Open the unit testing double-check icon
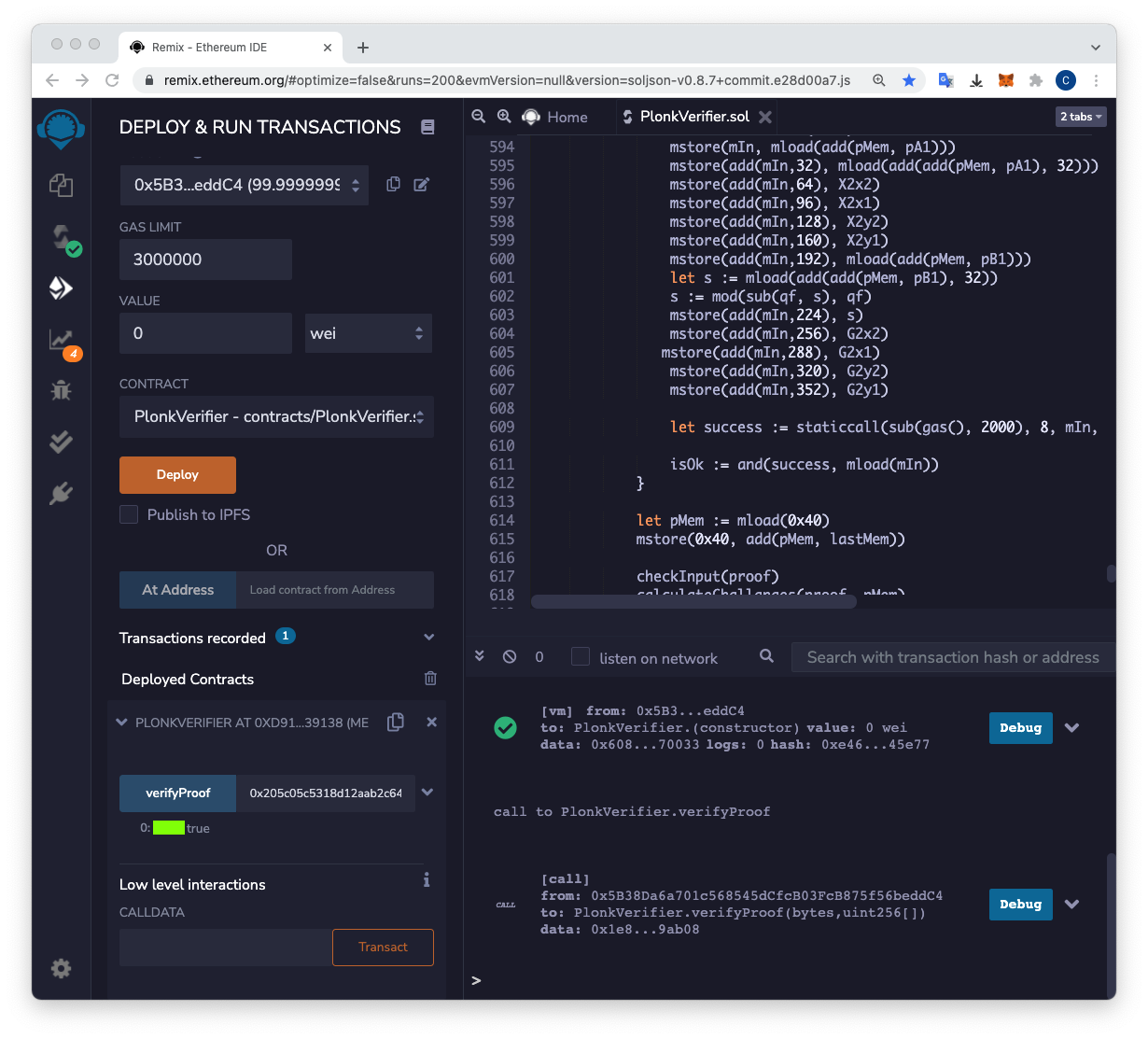The image size is (1148, 1039). 61,442
